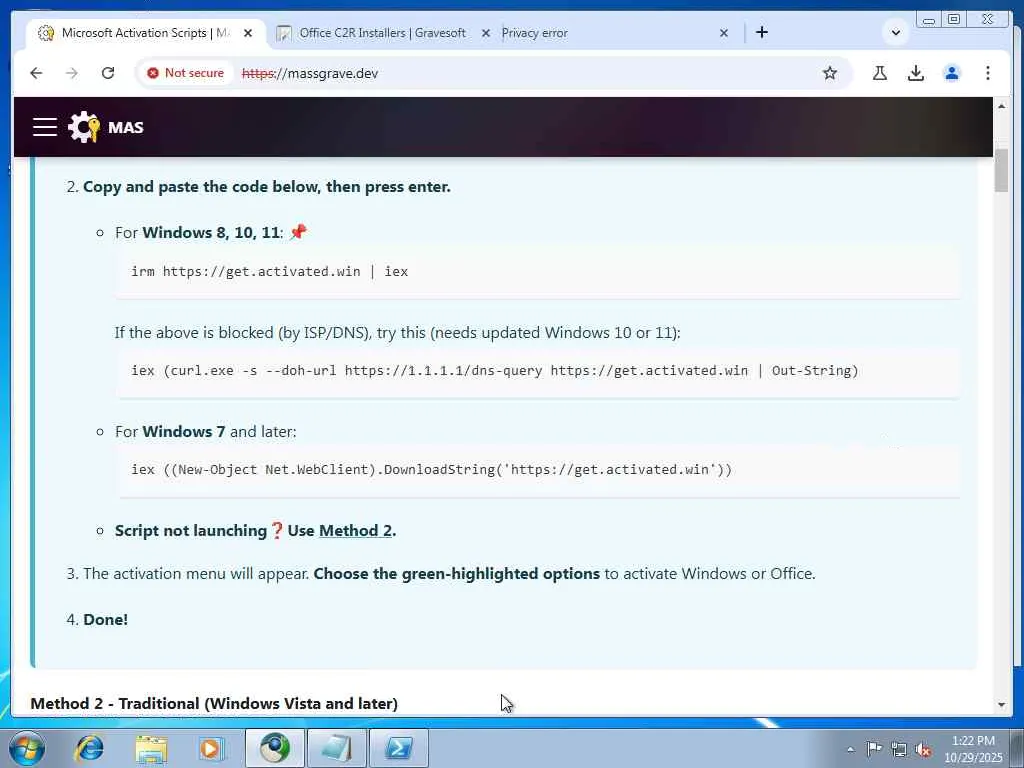Close the Microsoft Activation Scripts tab
This screenshot has width=1024, height=768.
pyautogui.click(x=248, y=33)
